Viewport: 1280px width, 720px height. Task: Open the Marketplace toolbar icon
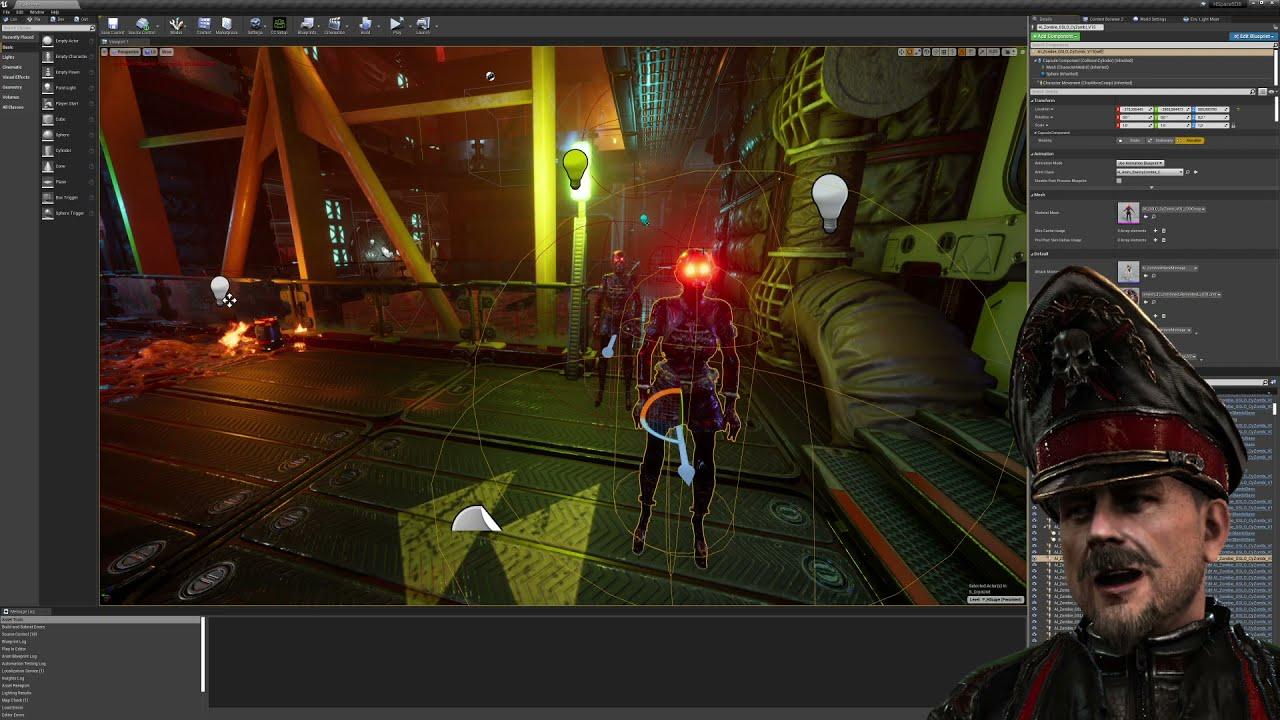pos(227,24)
